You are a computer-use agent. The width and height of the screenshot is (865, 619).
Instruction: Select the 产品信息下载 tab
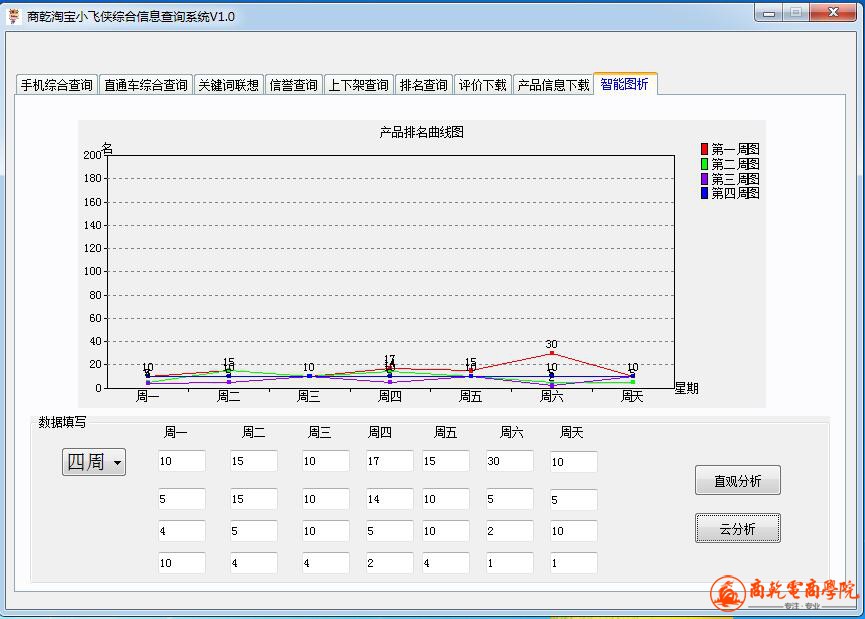click(553, 85)
